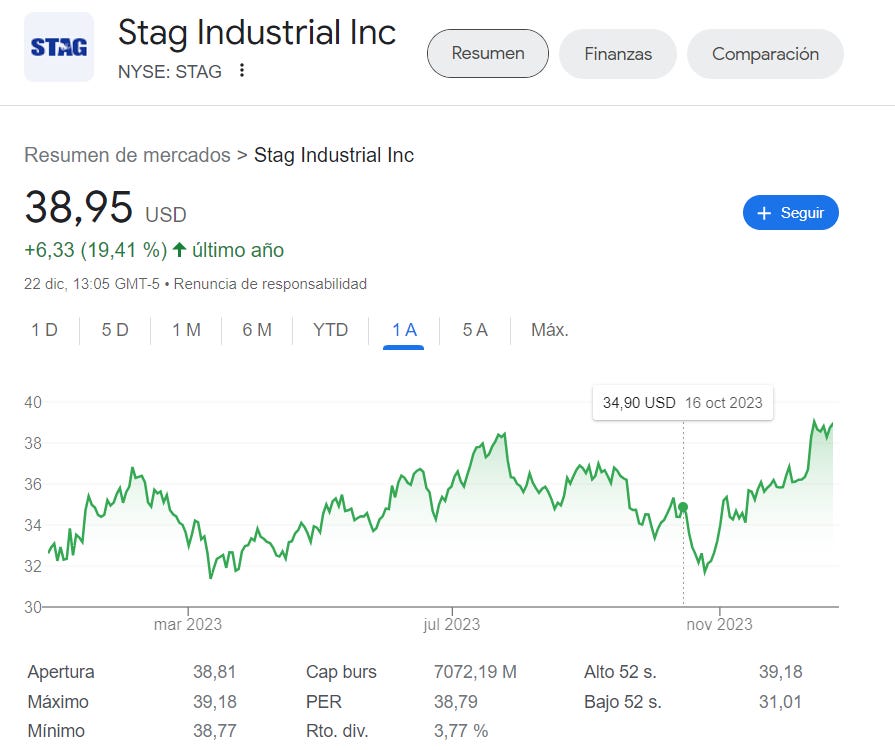This screenshot has height=750, width=895.
Task: Open the Renuncia de responsabilidad link
Action: tap(270, 284)
